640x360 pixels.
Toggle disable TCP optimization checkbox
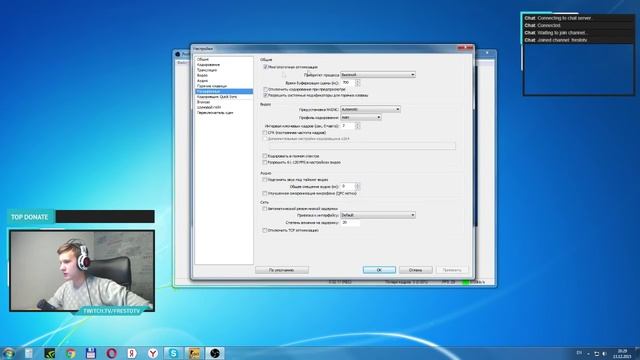(x=265, y=230)
